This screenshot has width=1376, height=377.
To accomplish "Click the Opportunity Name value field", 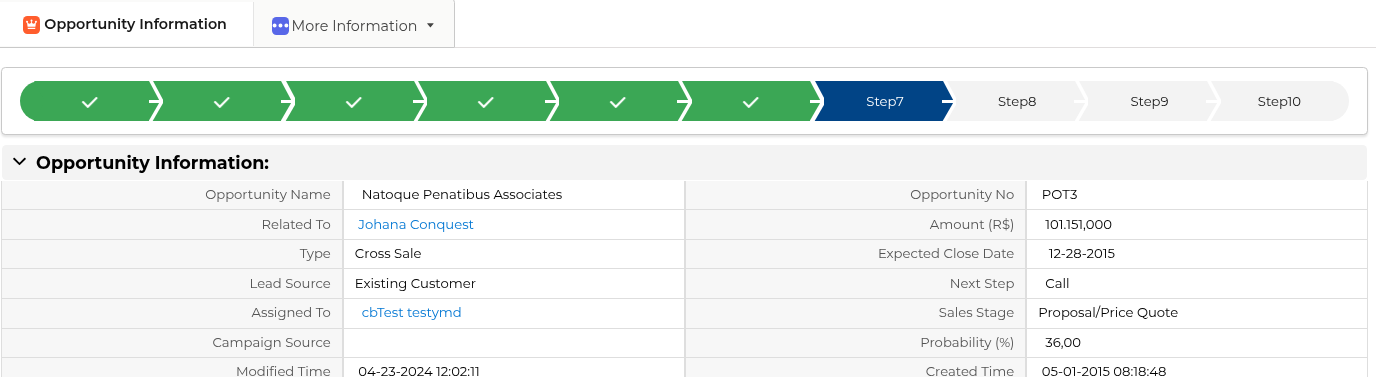I will [514, 195].
